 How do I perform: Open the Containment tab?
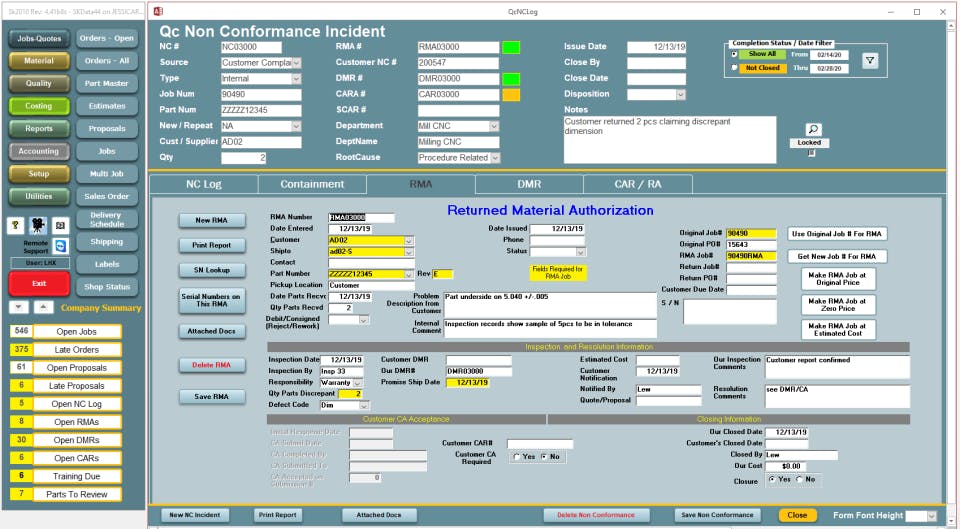click(312, 184)
